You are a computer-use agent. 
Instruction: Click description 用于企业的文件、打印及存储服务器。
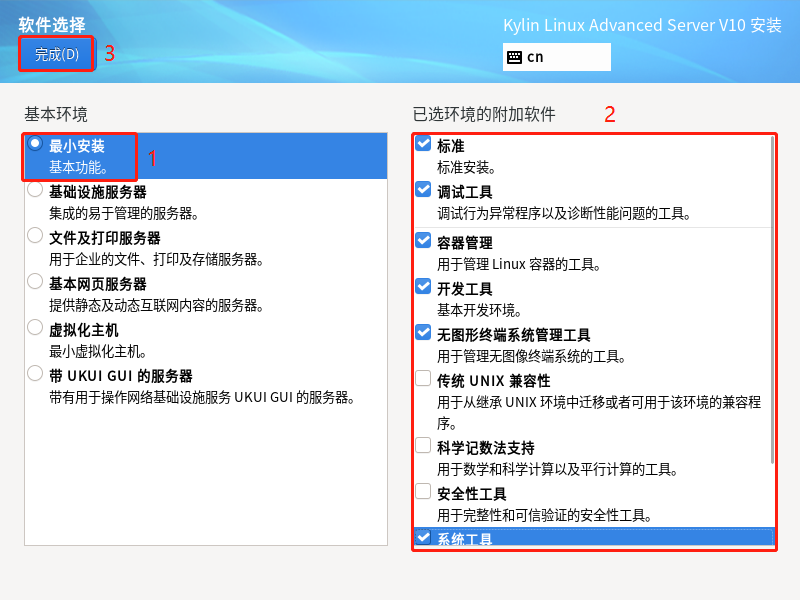(156, 259)
